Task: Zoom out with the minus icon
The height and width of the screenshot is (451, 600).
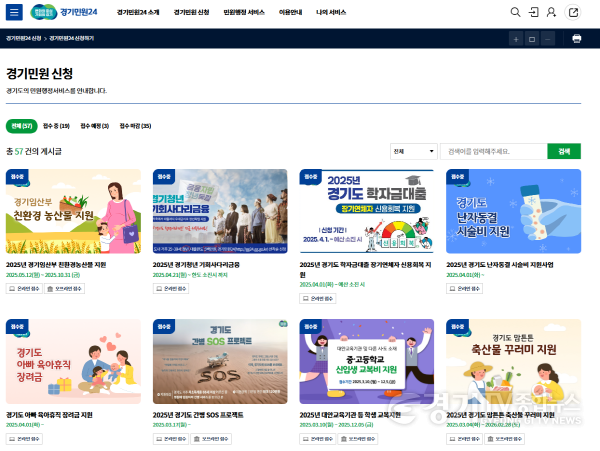Action: coord(547,38)
